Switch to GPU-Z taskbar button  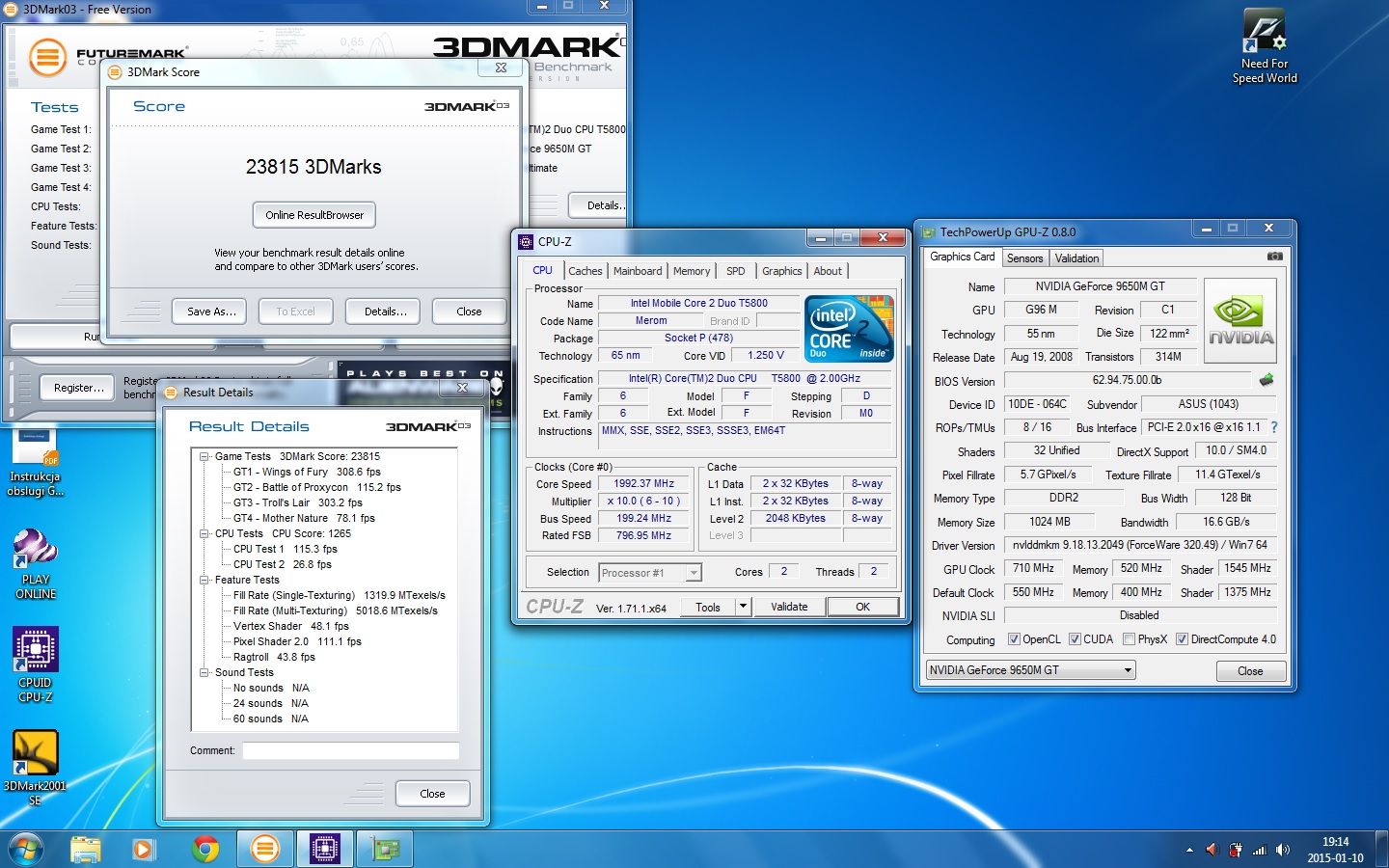pos(385,850)
